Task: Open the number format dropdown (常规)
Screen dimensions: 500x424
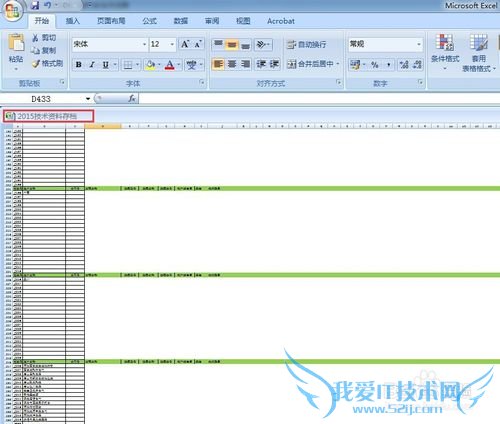Action: (x=419, y=44)
